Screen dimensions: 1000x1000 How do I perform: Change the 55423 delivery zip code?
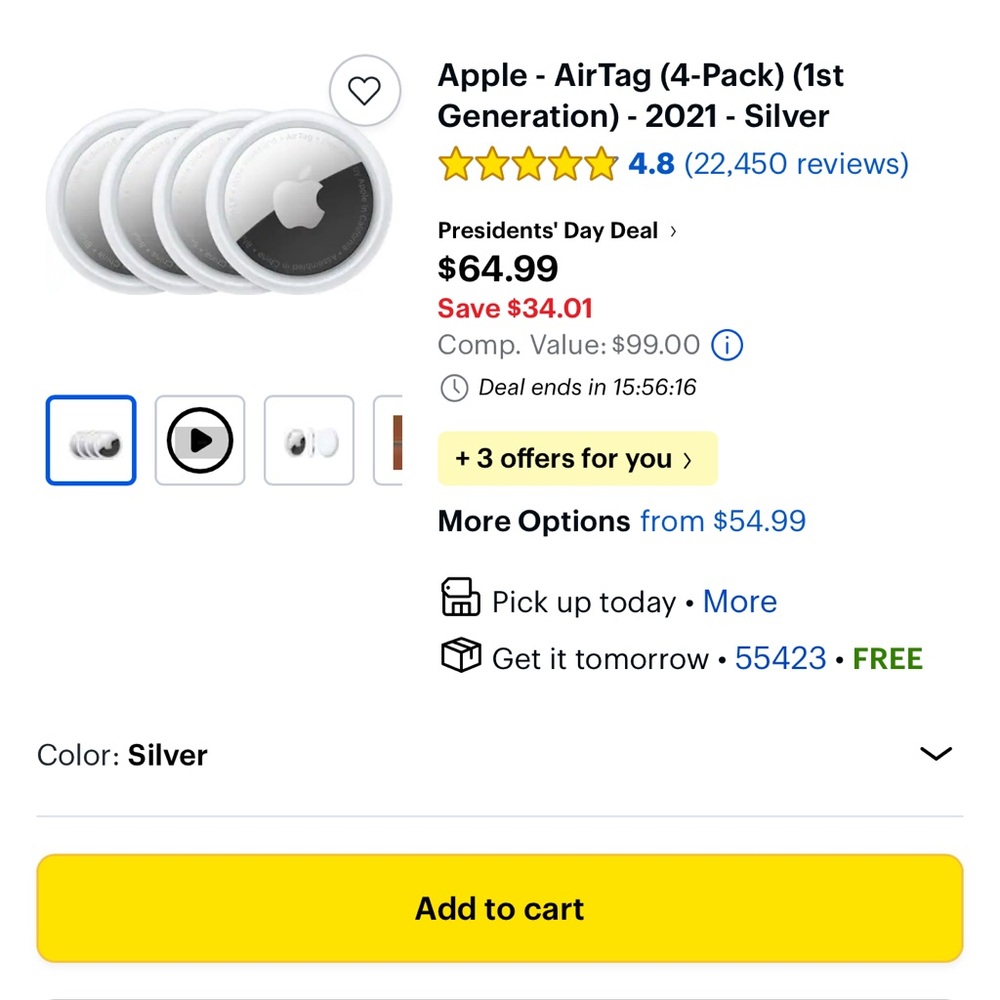780,658
